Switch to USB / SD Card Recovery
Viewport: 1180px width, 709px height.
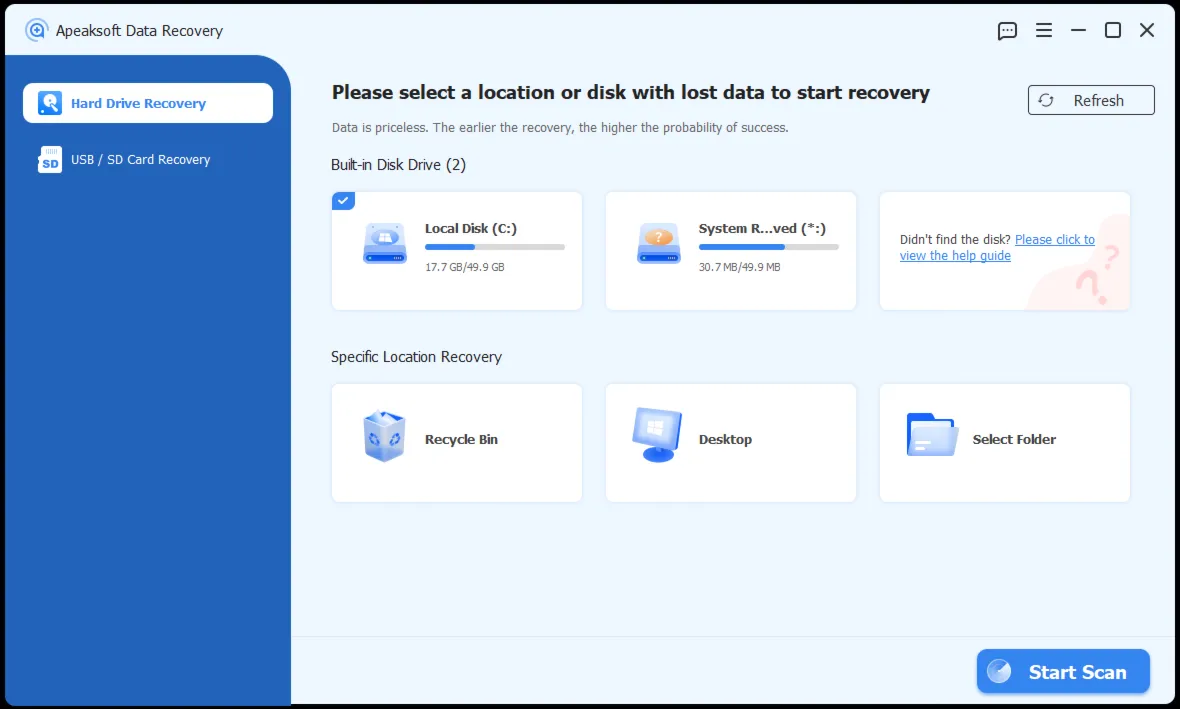click(140, 160)
